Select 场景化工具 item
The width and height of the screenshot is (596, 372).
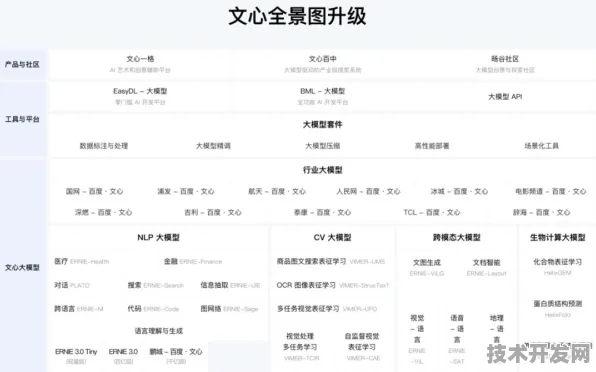pos(542,146)
